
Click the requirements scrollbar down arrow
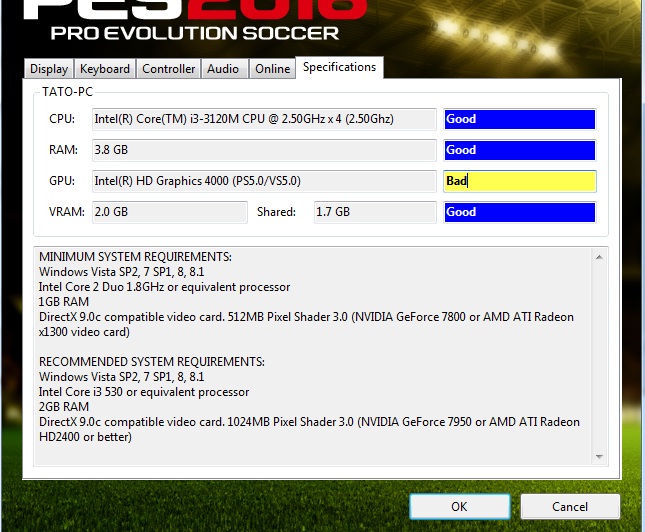[599, 457]
